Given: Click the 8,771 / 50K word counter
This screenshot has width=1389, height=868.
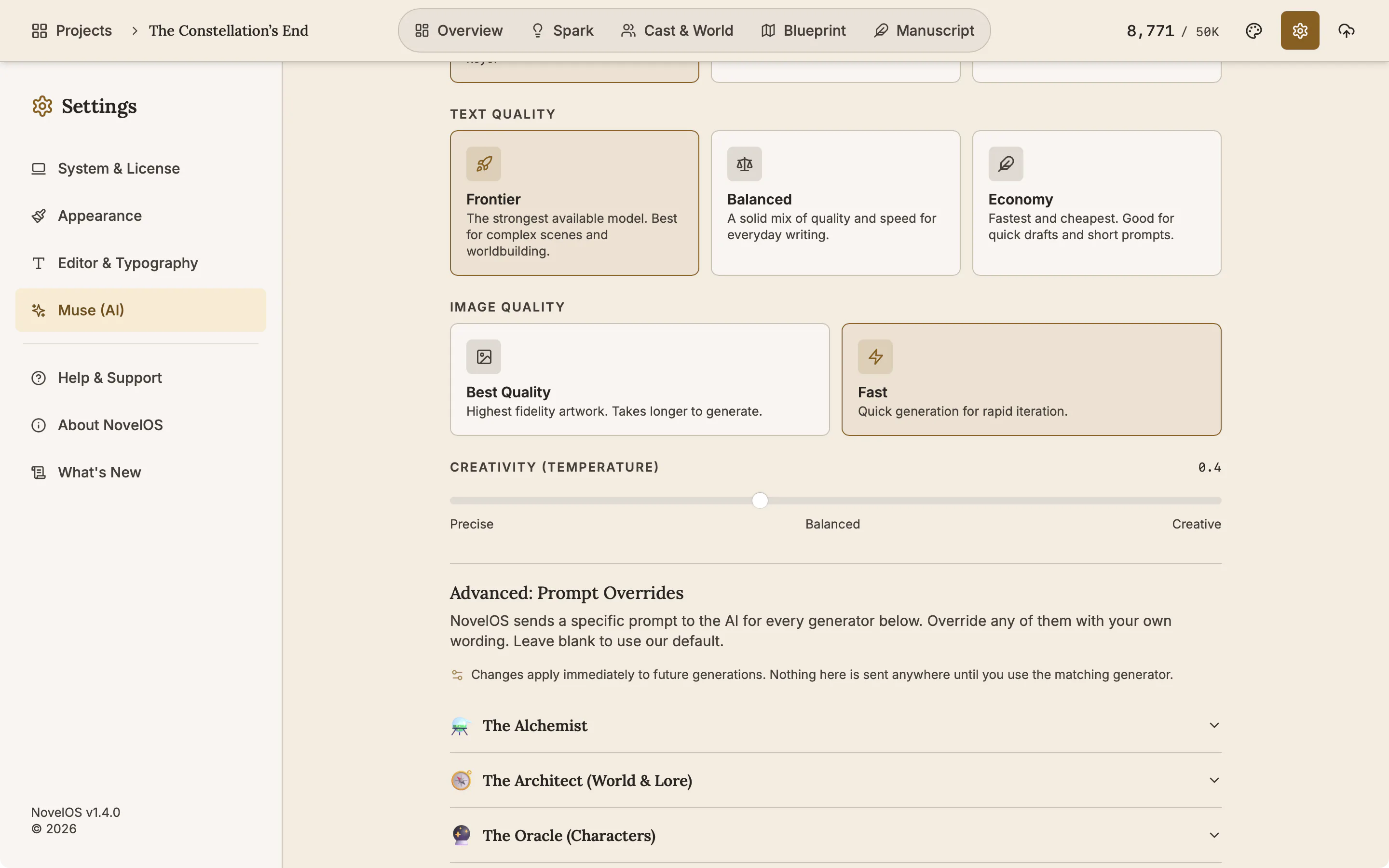Looking at the screenshot, I should click(1172, 31).
